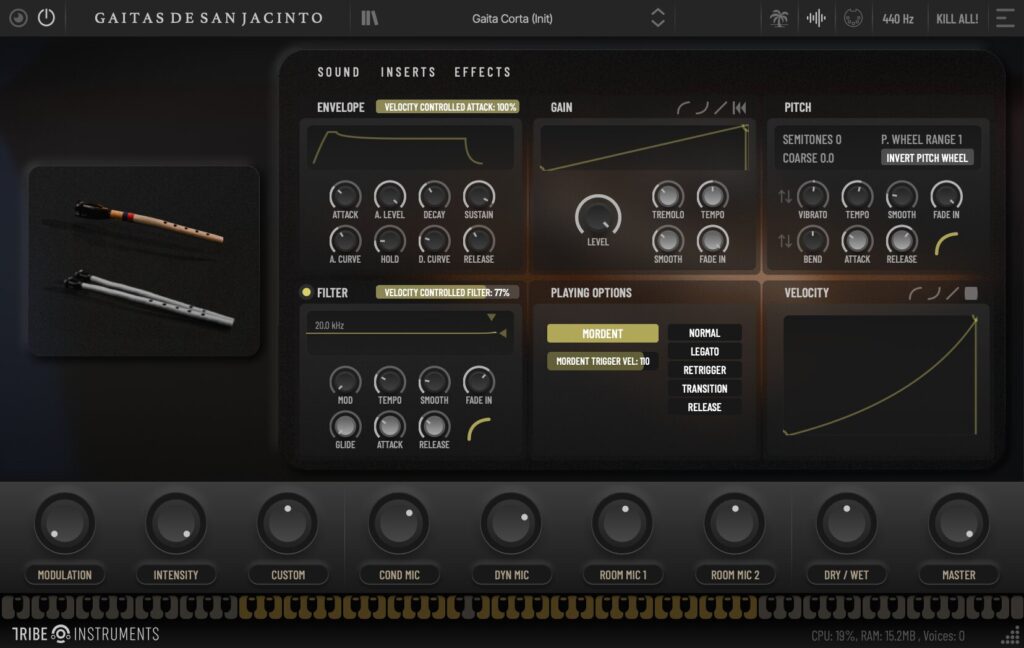Adjust Velocity Controlled Filter slider
Image resolution: width=1024 pixels, height=648 pixels.
(447, 293)
